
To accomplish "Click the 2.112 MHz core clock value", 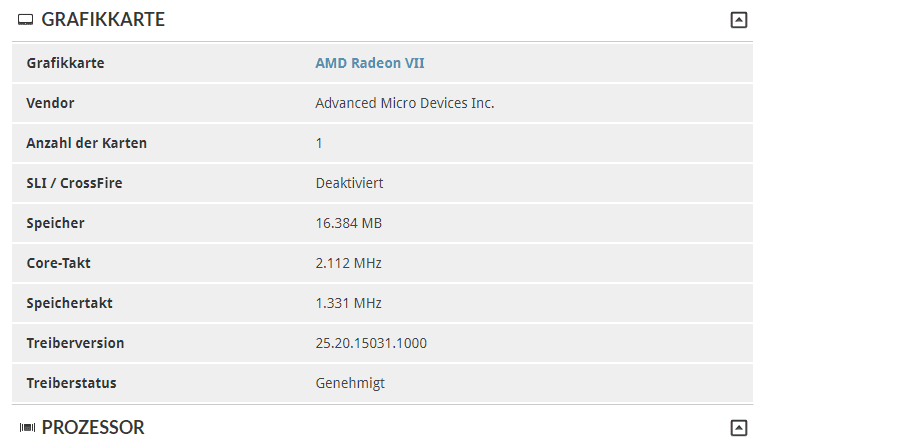I will coord(348,263).
